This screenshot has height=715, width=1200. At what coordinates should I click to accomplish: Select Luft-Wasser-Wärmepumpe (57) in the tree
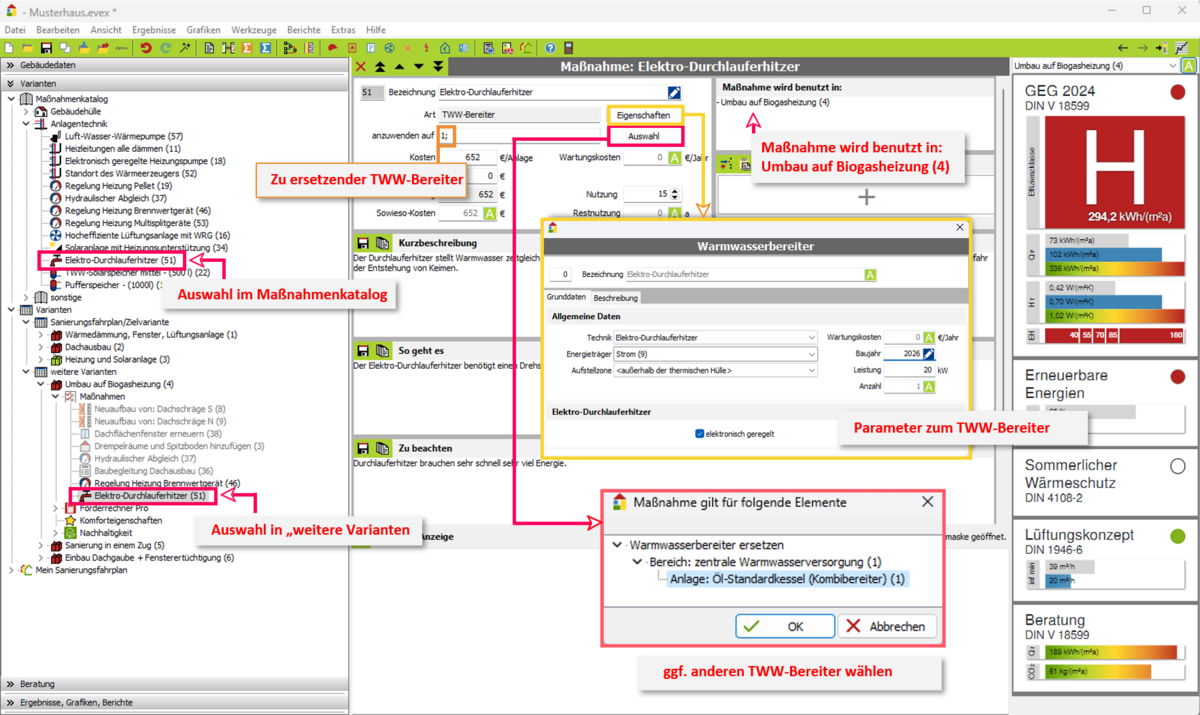tap(122, 136)
